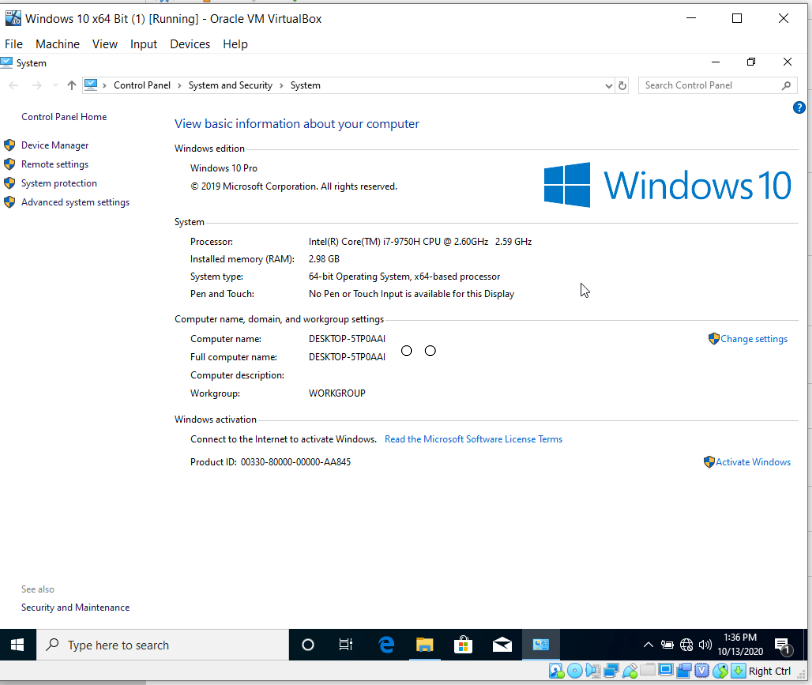Click the keyboard capture green arrow indicator
The image size is (812, 685).
click(738, 672)
